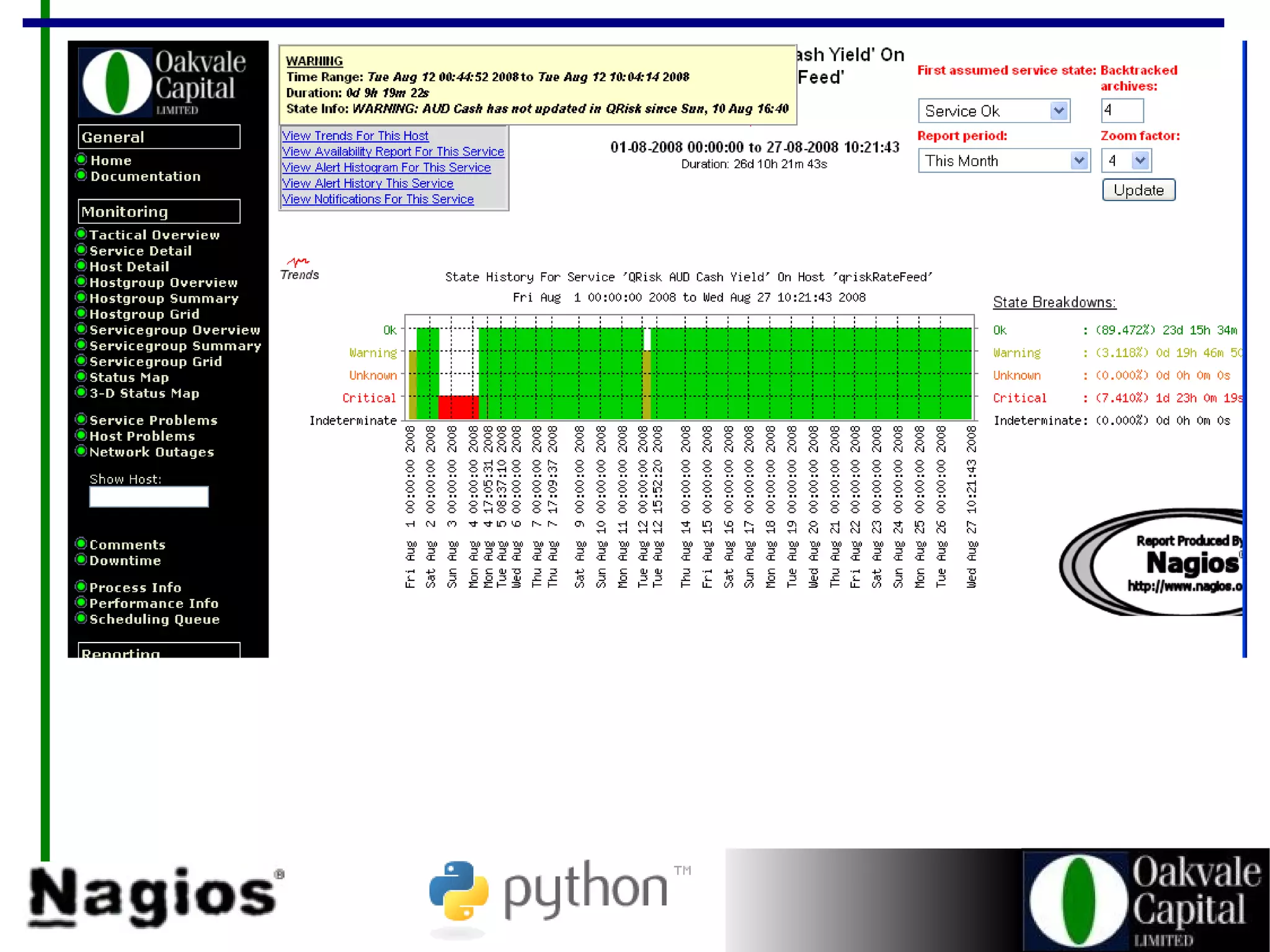This screenshot has width=1270, height=952.
Task: Click green bullet beside Service Problems
Action: tap(81, 419)
